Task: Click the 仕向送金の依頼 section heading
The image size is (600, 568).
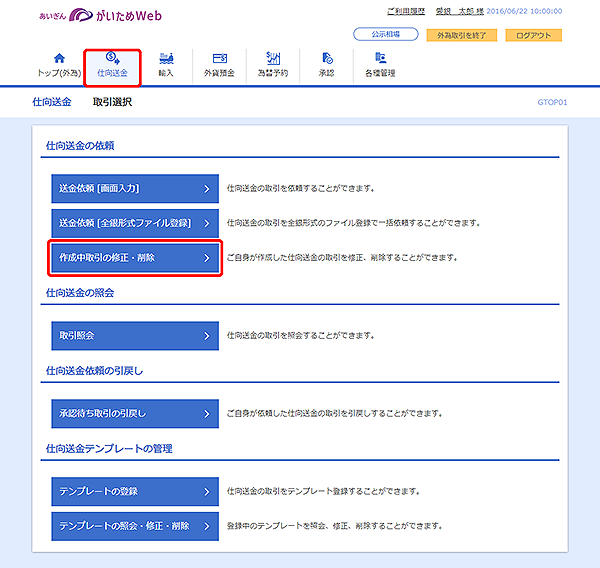Action: [x=80, y=145]
